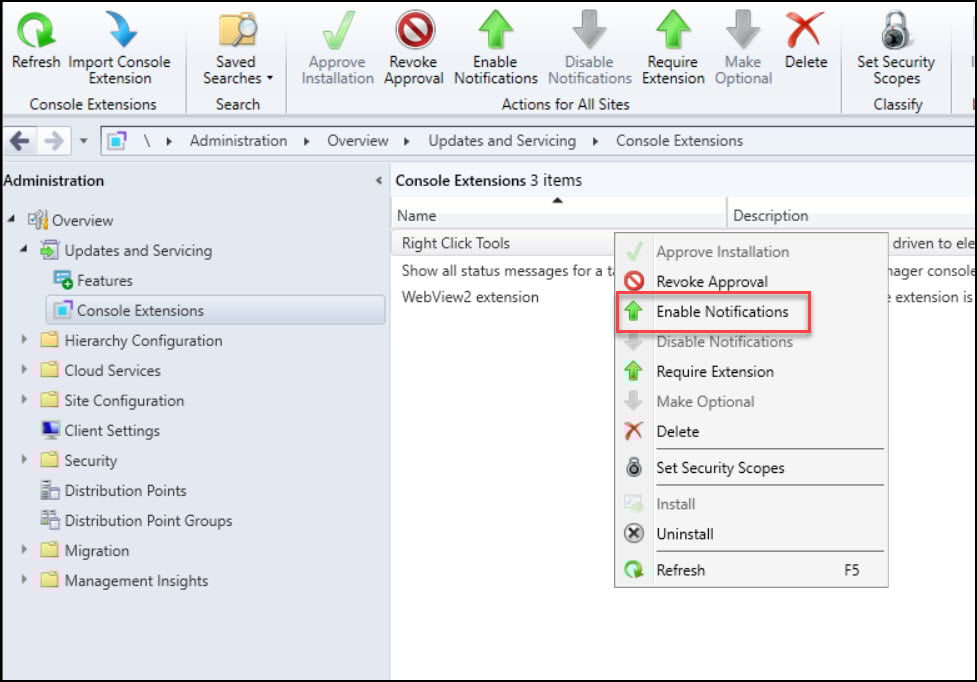The image size is (977, 682).
Task: Select the Show all status messages row
Action: (x=503, y=271)
